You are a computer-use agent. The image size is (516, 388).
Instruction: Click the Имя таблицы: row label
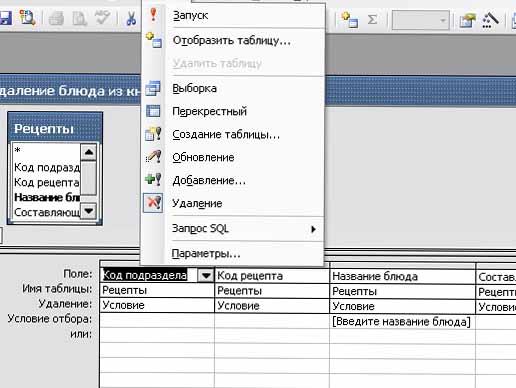click(57, 288)
